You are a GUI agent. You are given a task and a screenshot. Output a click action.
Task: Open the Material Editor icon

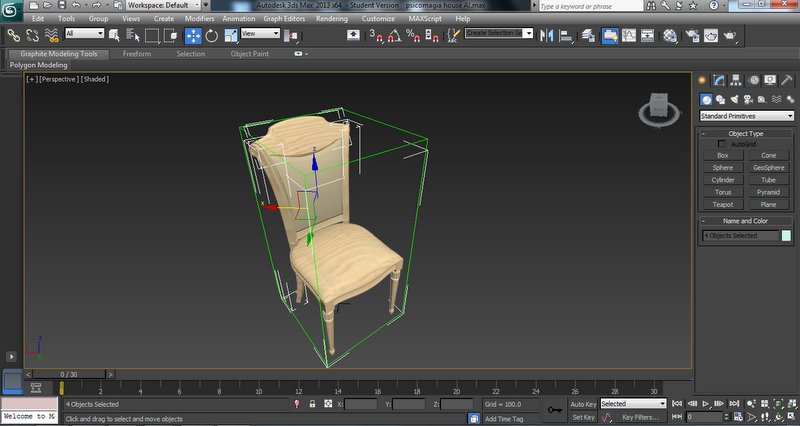coord(670,35)
